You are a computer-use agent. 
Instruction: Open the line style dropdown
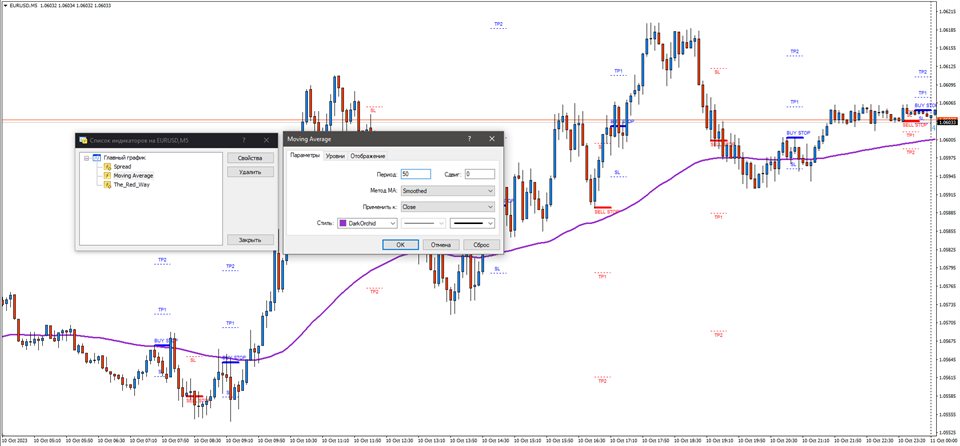(x=424, y=224)
